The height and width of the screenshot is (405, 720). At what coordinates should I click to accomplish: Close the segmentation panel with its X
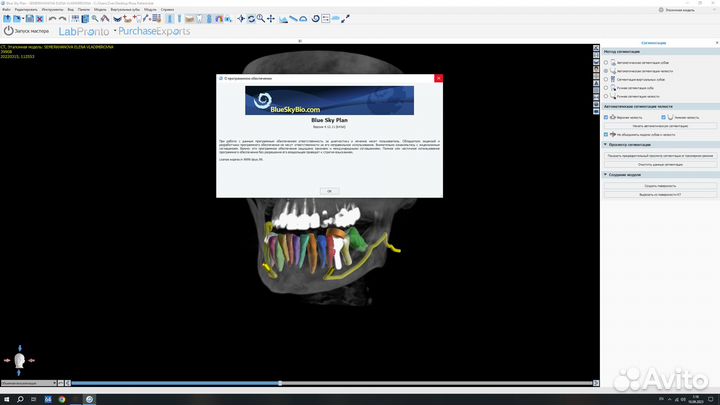coord(717,43)
